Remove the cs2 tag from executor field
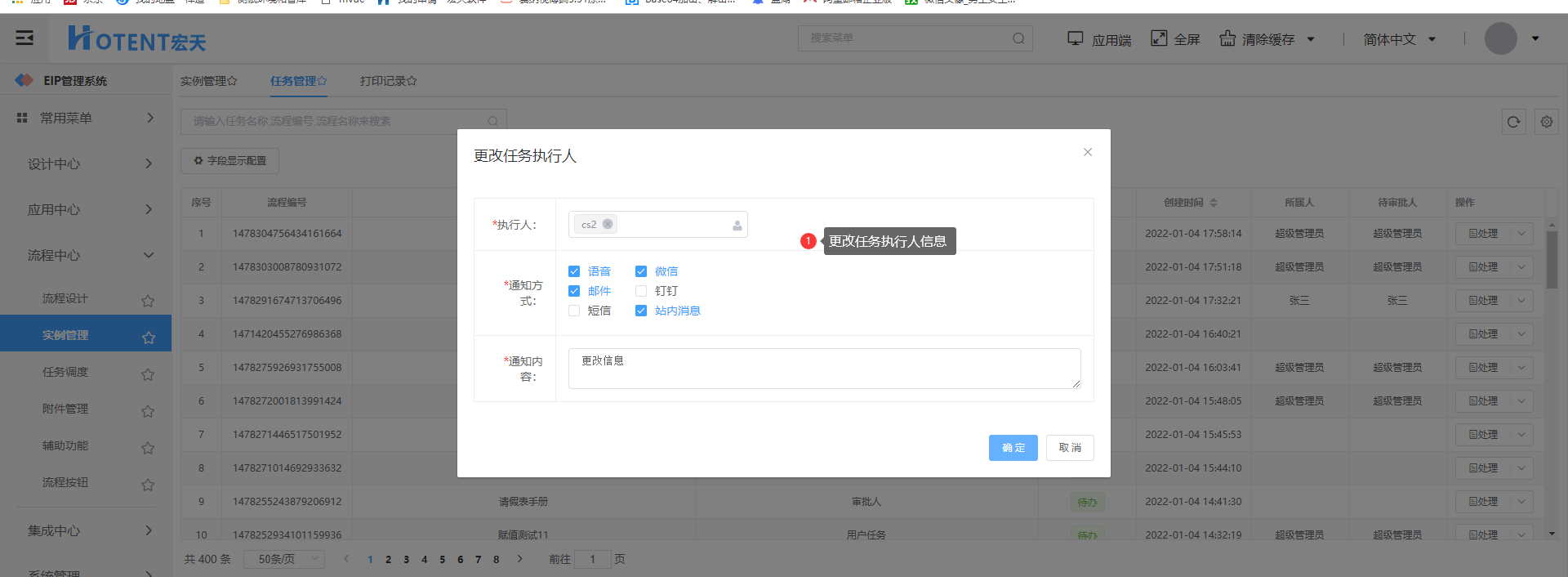This screenshot has height=577, width=1568. (x=608, y=224)
